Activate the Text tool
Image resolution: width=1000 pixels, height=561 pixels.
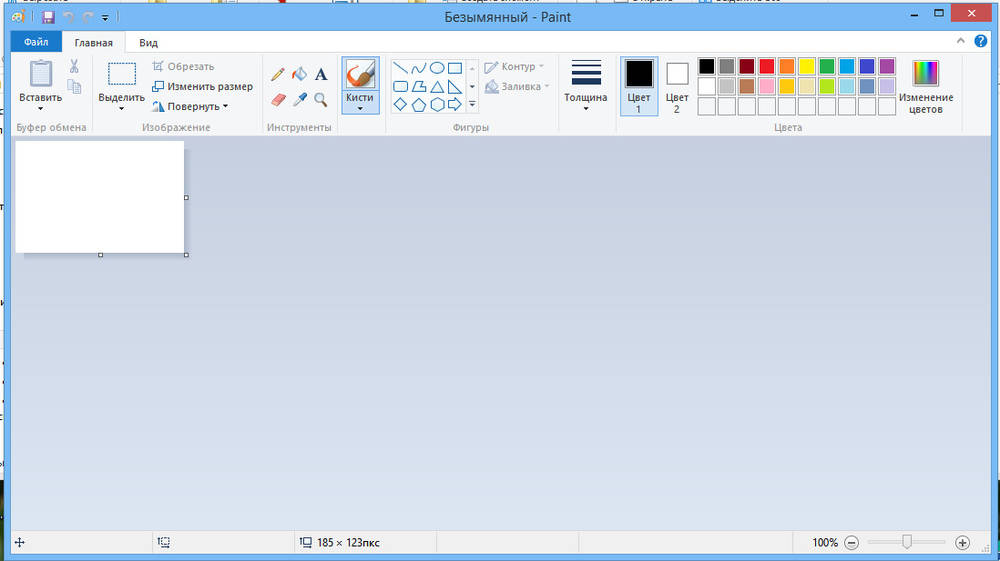point(321,74)
